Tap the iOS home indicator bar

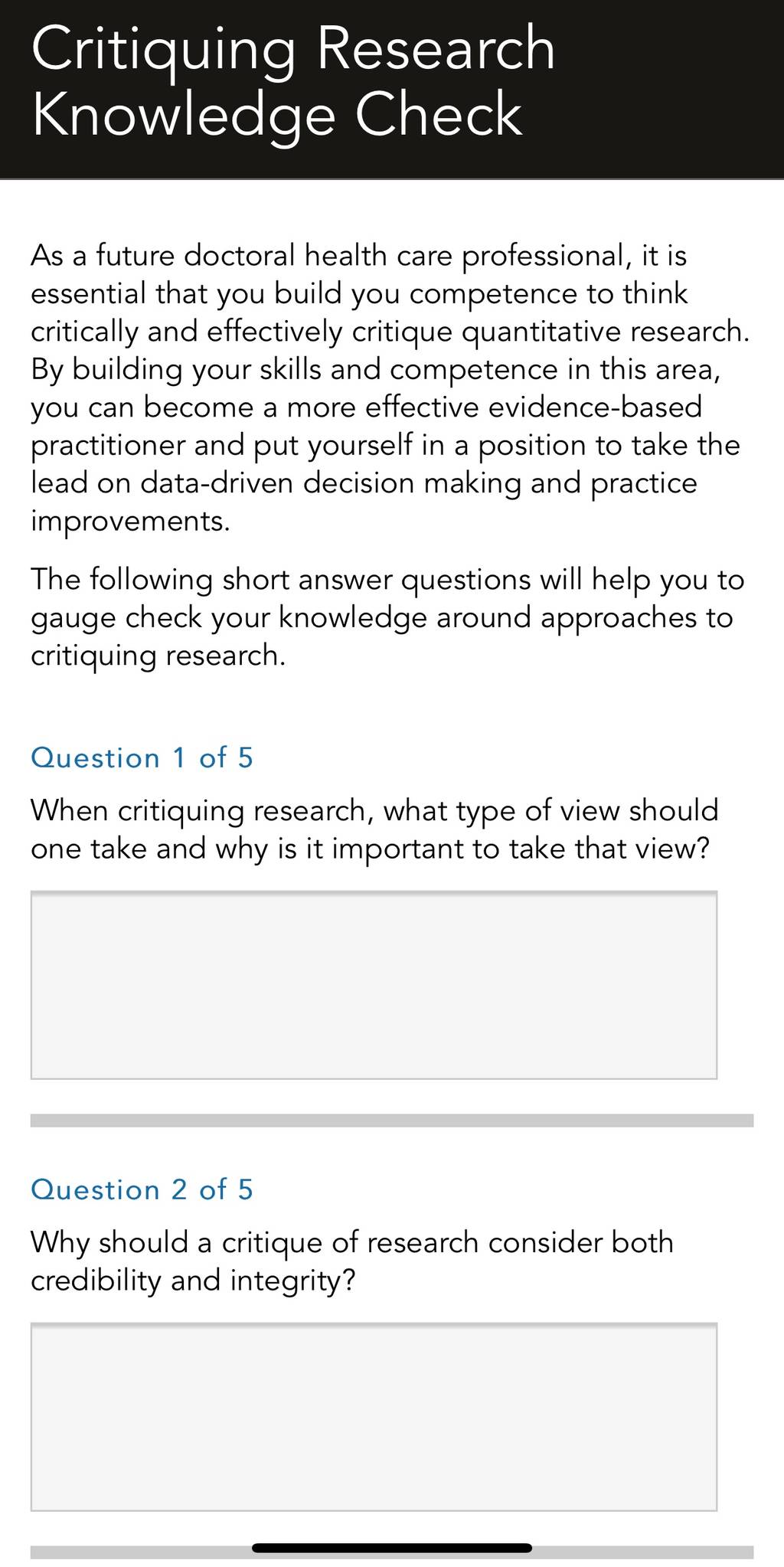[392, 1548]
